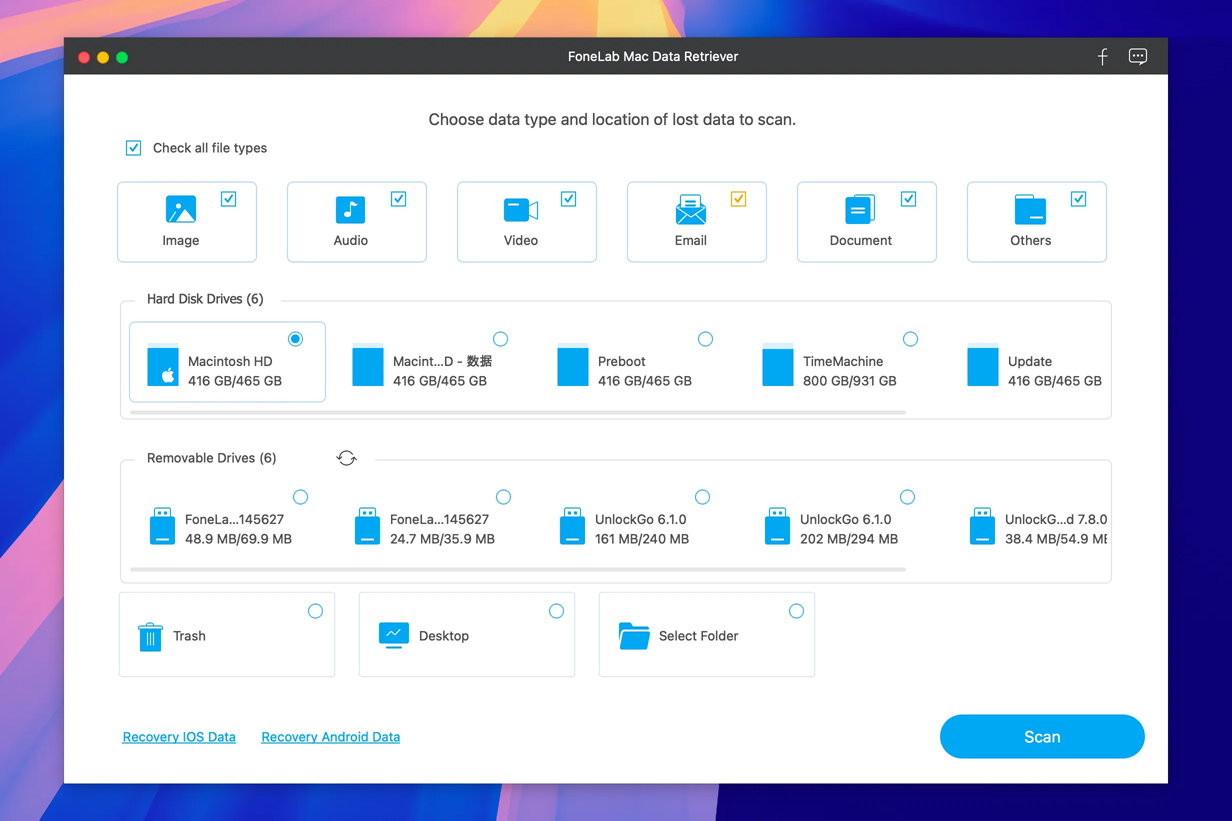The image size is (1232, 821).
Task: Refresh the removable drives list
Action: tap(347, 458)
